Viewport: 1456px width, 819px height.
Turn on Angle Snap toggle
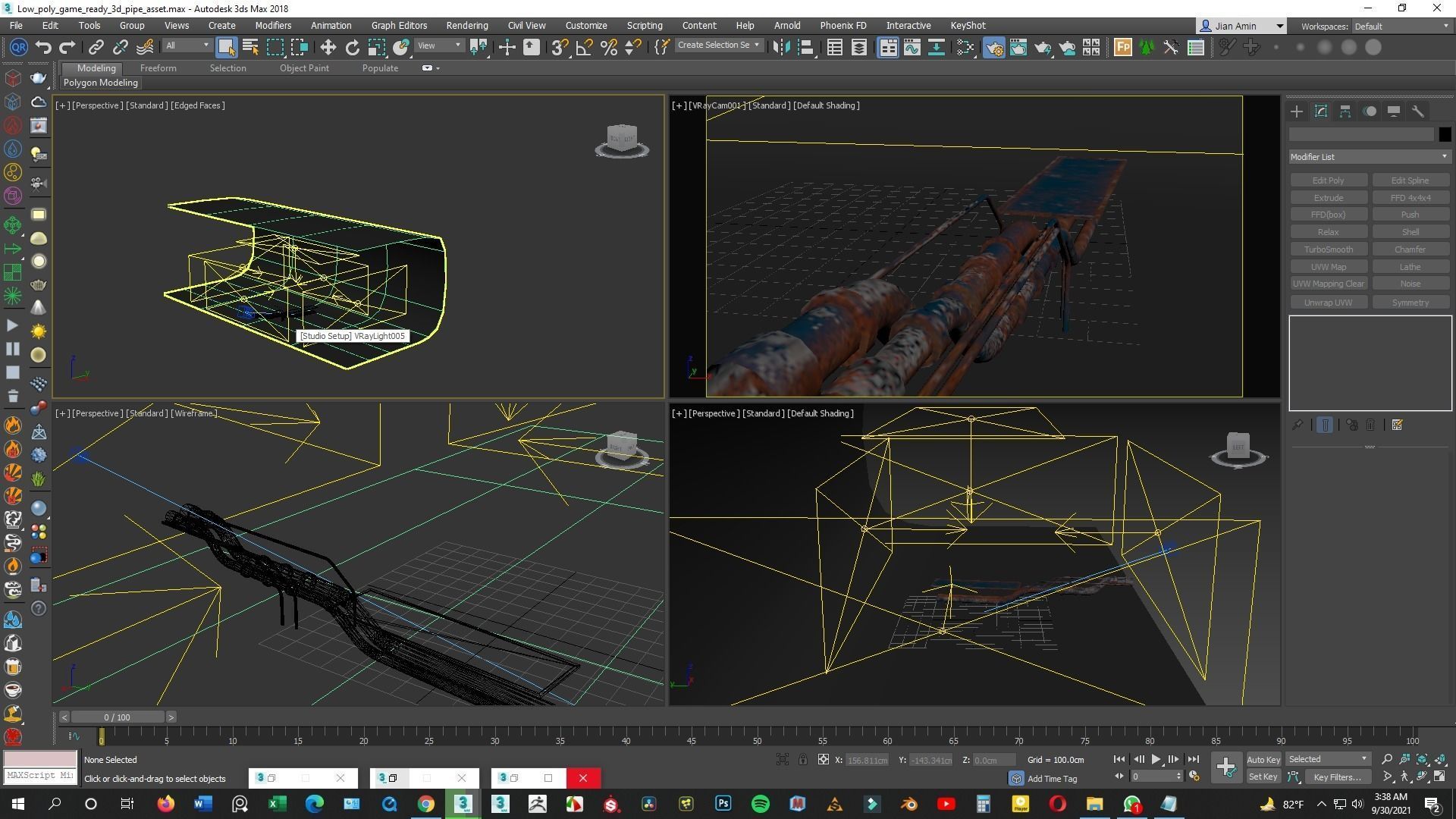583,47
